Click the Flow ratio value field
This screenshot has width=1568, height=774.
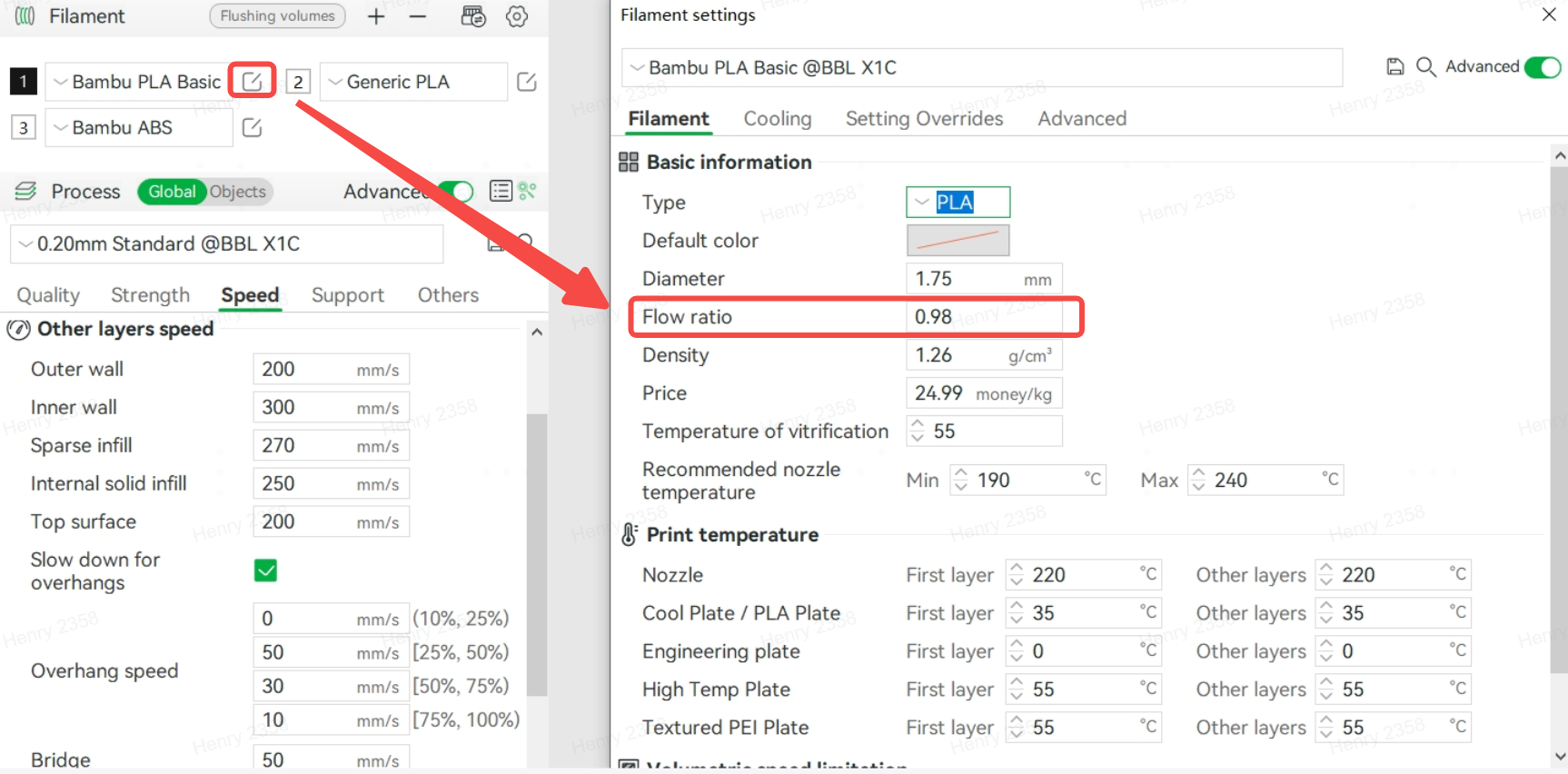point(984,317)
